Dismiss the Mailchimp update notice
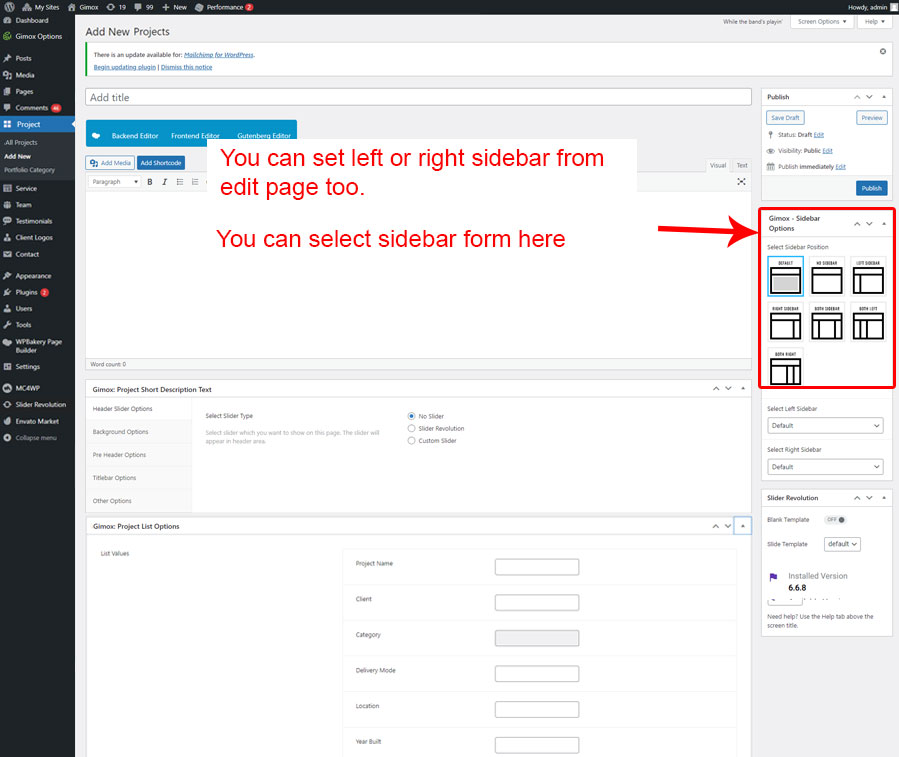 point(882,51)
